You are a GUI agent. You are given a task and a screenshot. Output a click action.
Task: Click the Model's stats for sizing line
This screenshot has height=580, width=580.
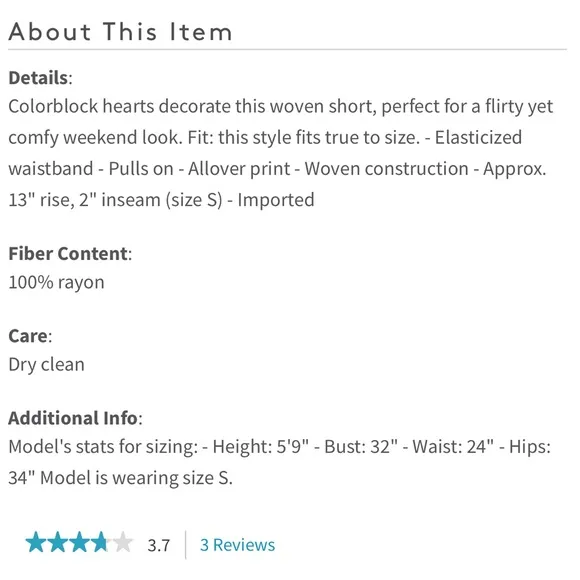[x=279, y=447]
